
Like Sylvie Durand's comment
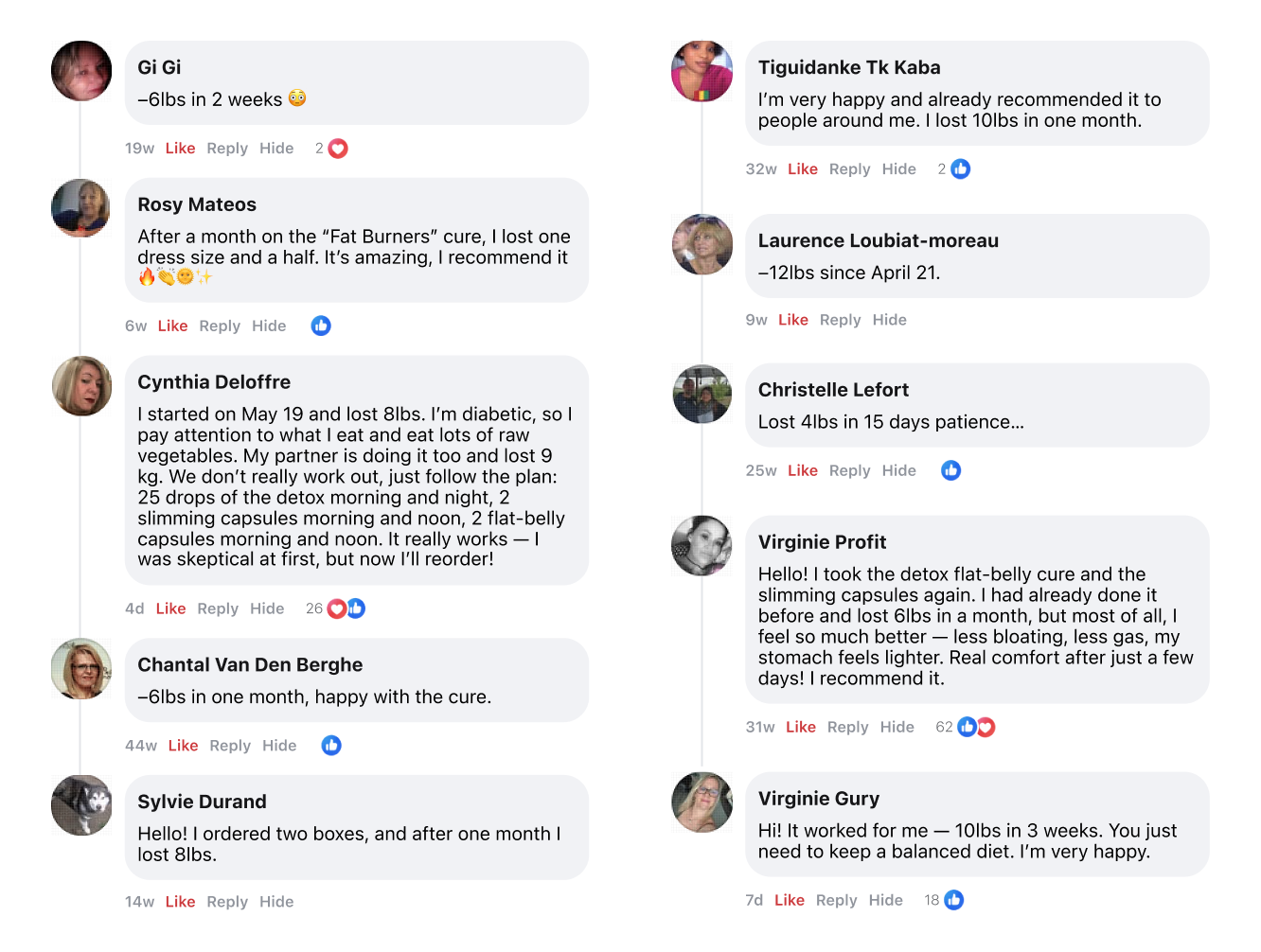pos(180,902)
